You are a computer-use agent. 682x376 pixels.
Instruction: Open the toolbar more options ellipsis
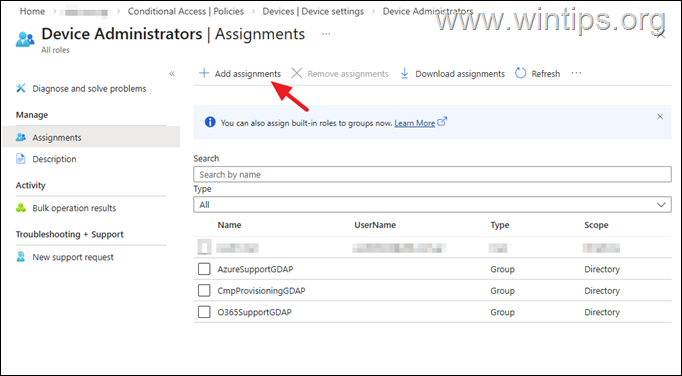point(576,73)
